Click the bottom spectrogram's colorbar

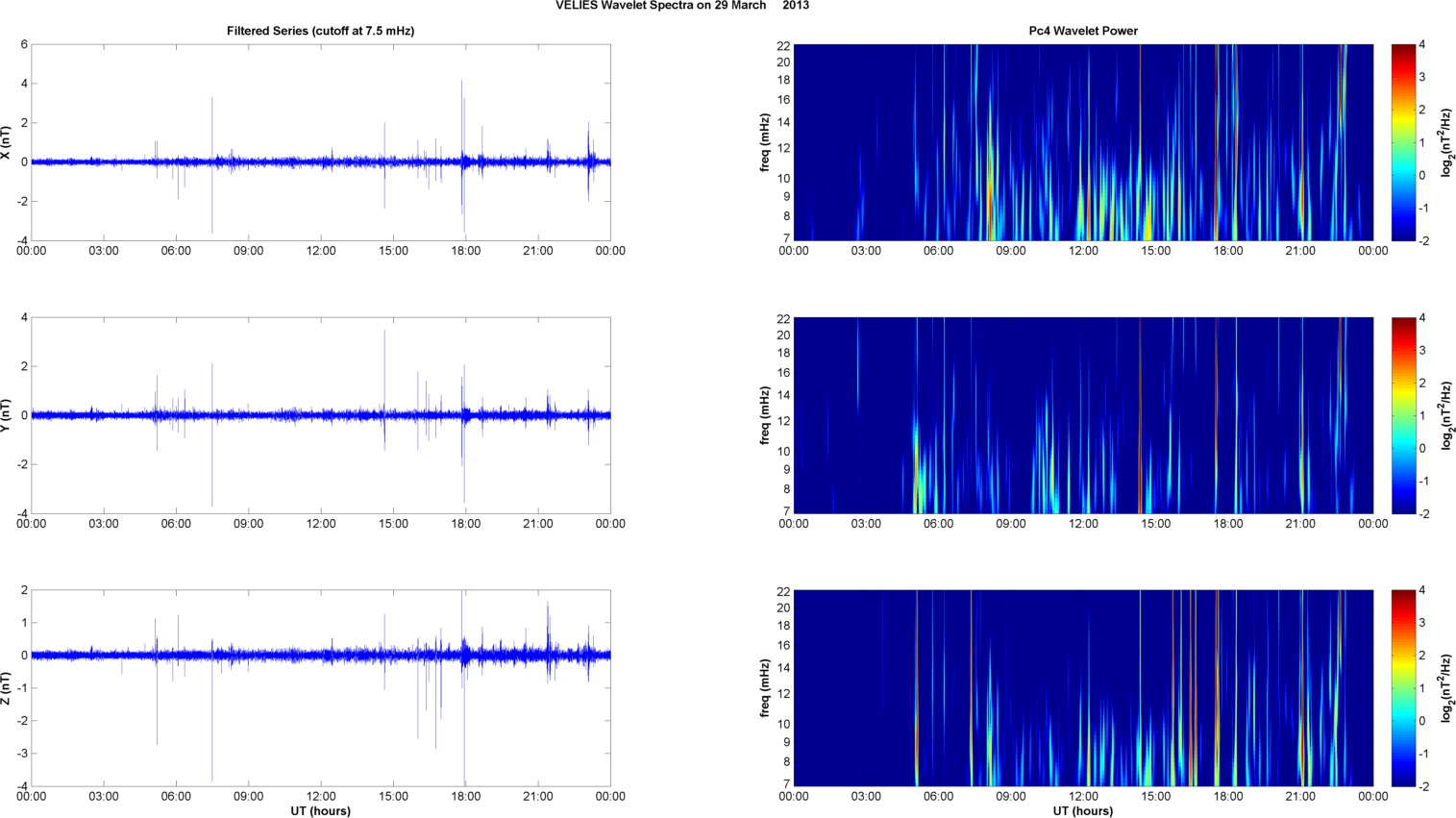coord(1403,688)
